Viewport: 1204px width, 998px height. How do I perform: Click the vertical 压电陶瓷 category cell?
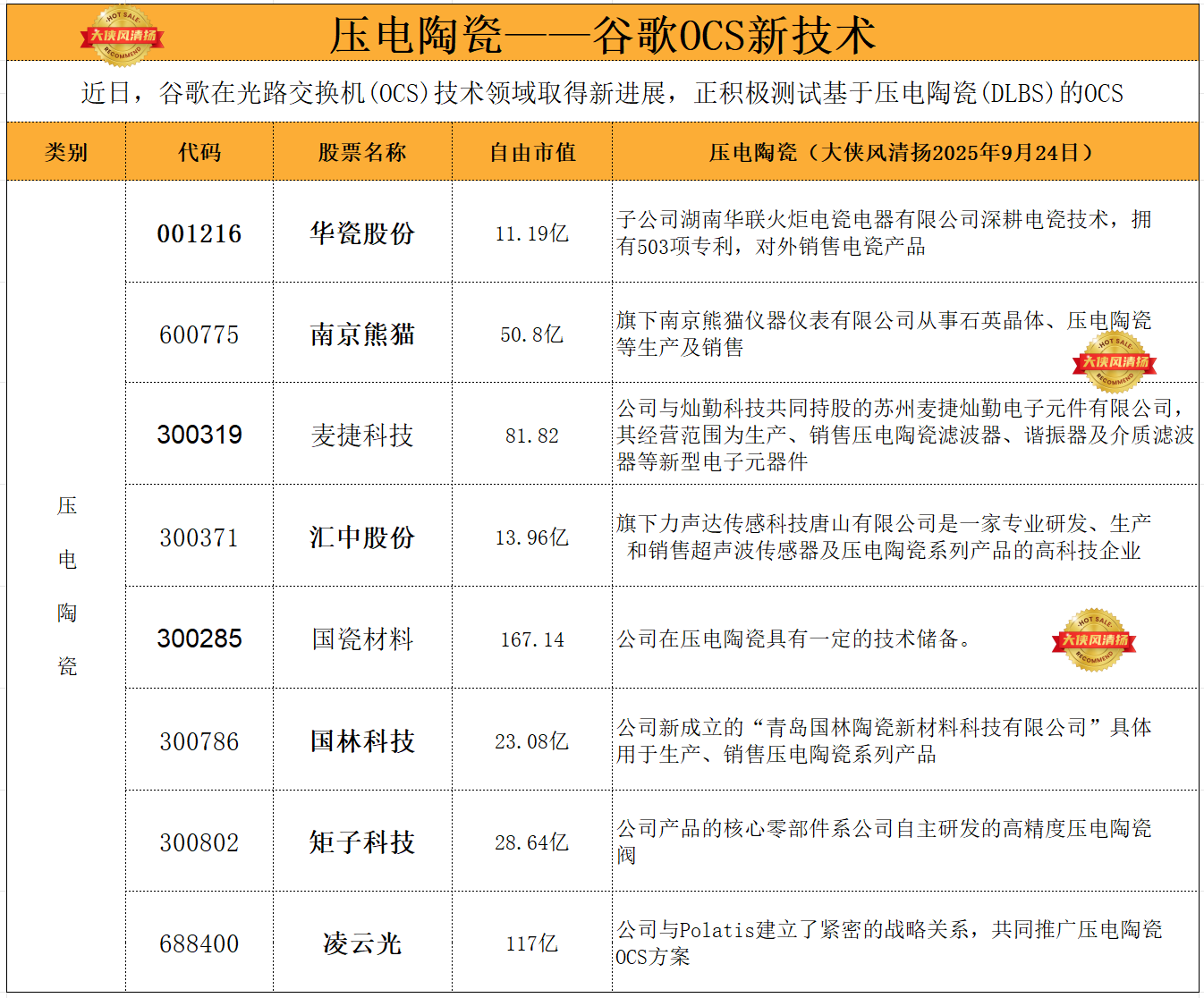point(67,586)
